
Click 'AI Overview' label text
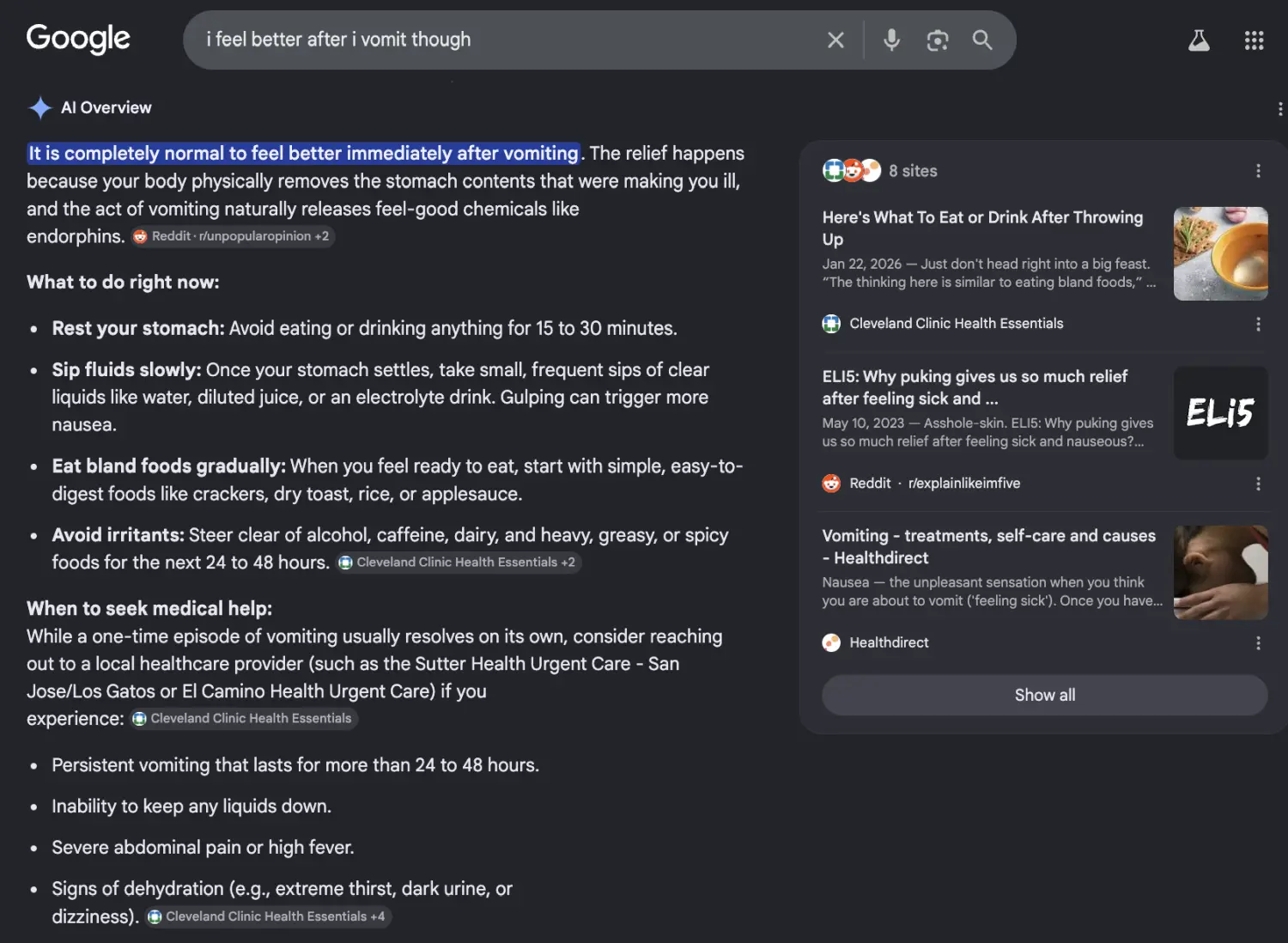point(106,107)
